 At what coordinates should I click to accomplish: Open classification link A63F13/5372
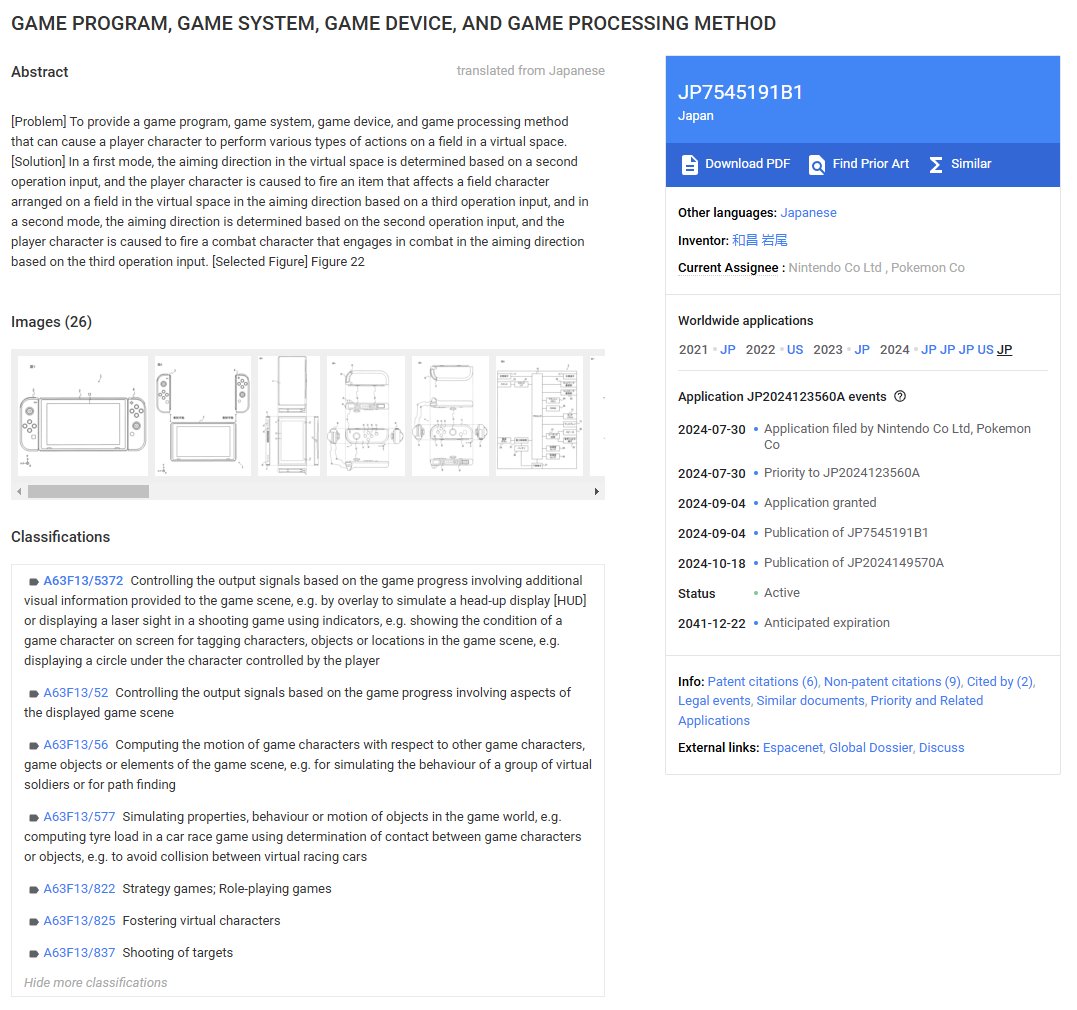83,581
